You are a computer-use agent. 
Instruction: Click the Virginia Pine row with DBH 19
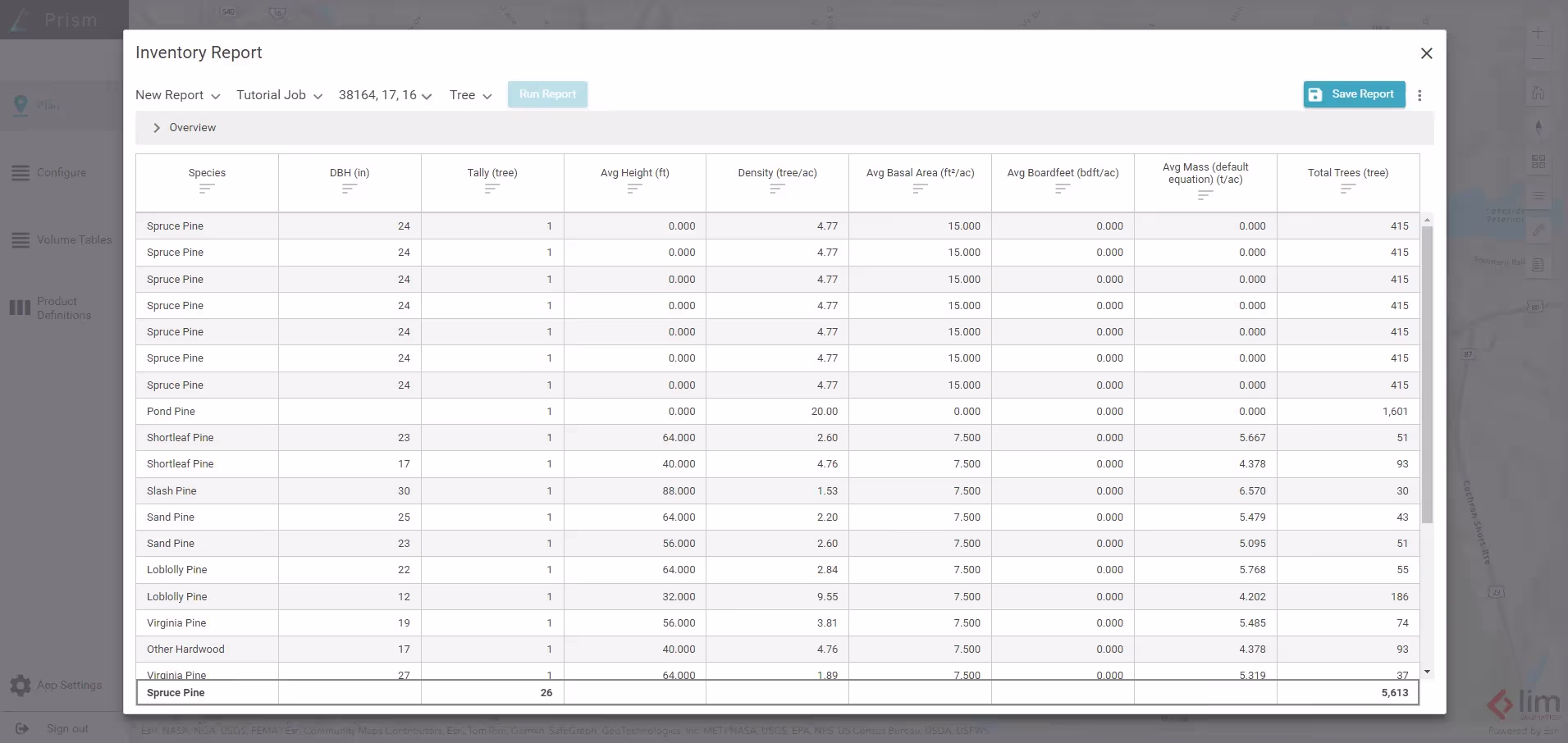(x=778, y=623)
